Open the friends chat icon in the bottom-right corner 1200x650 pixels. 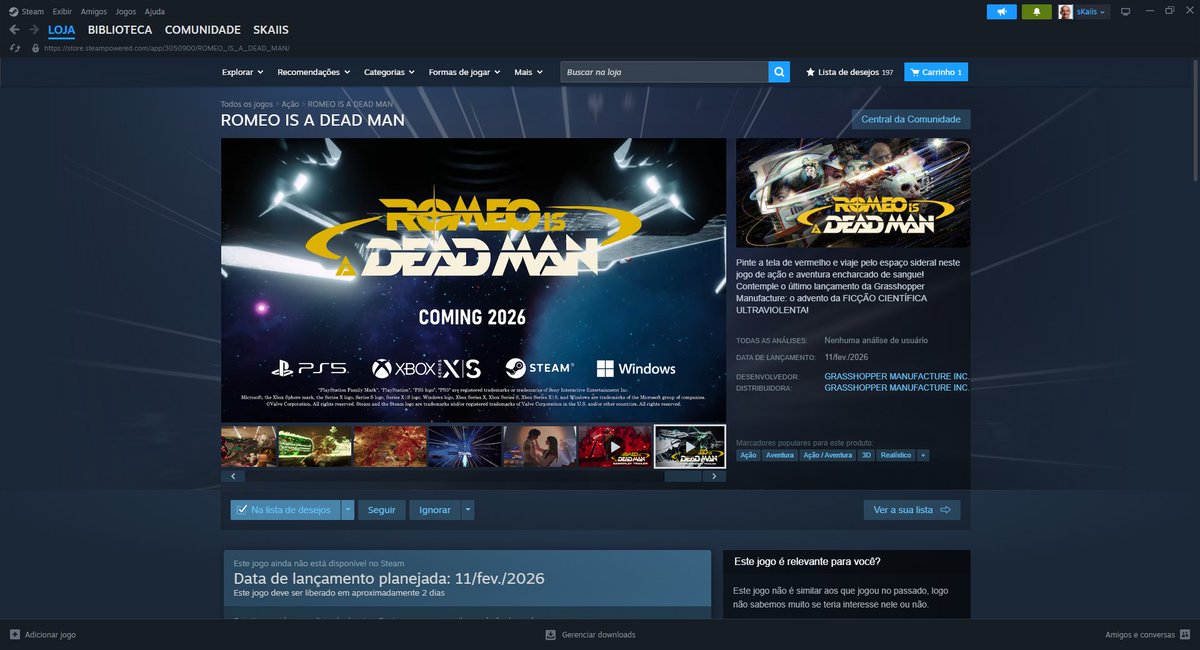1185,634
